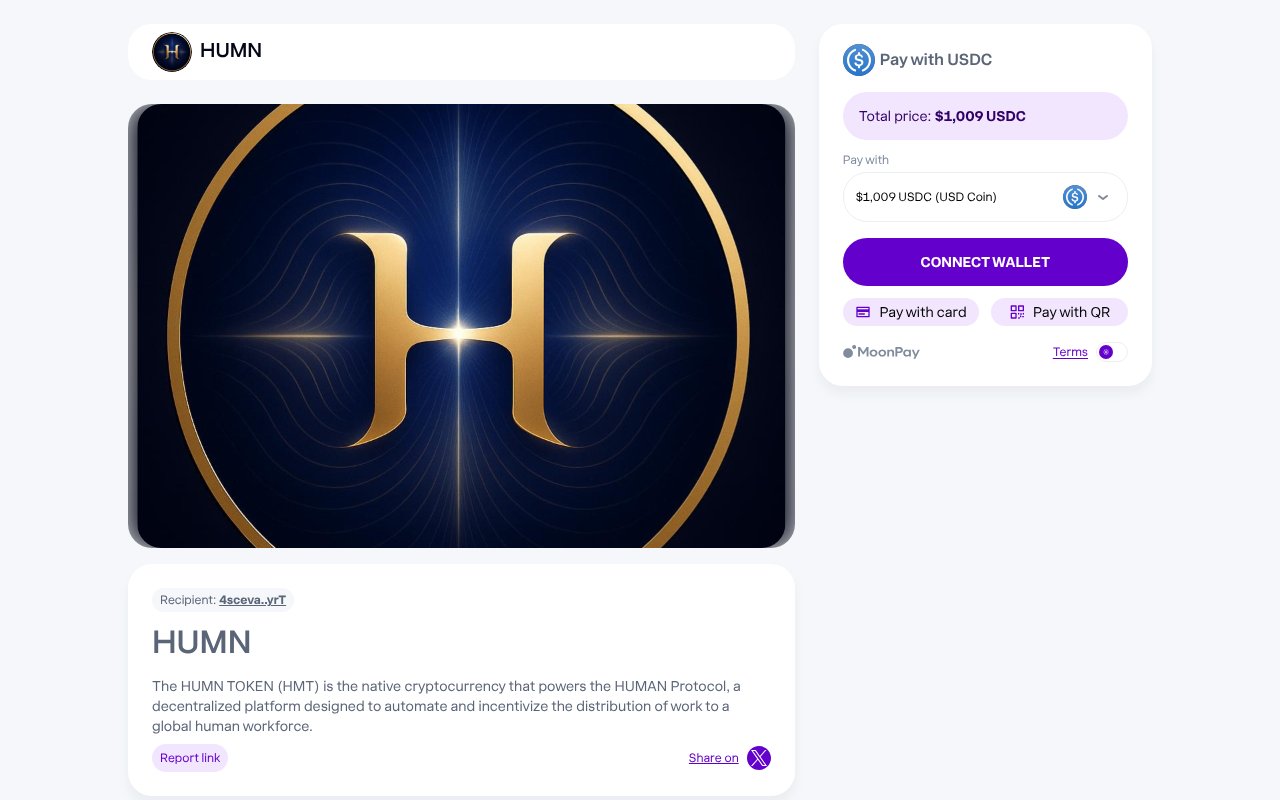
Task: Expand the chevron on the USDC payment selector
Action: coord(1103,197)
